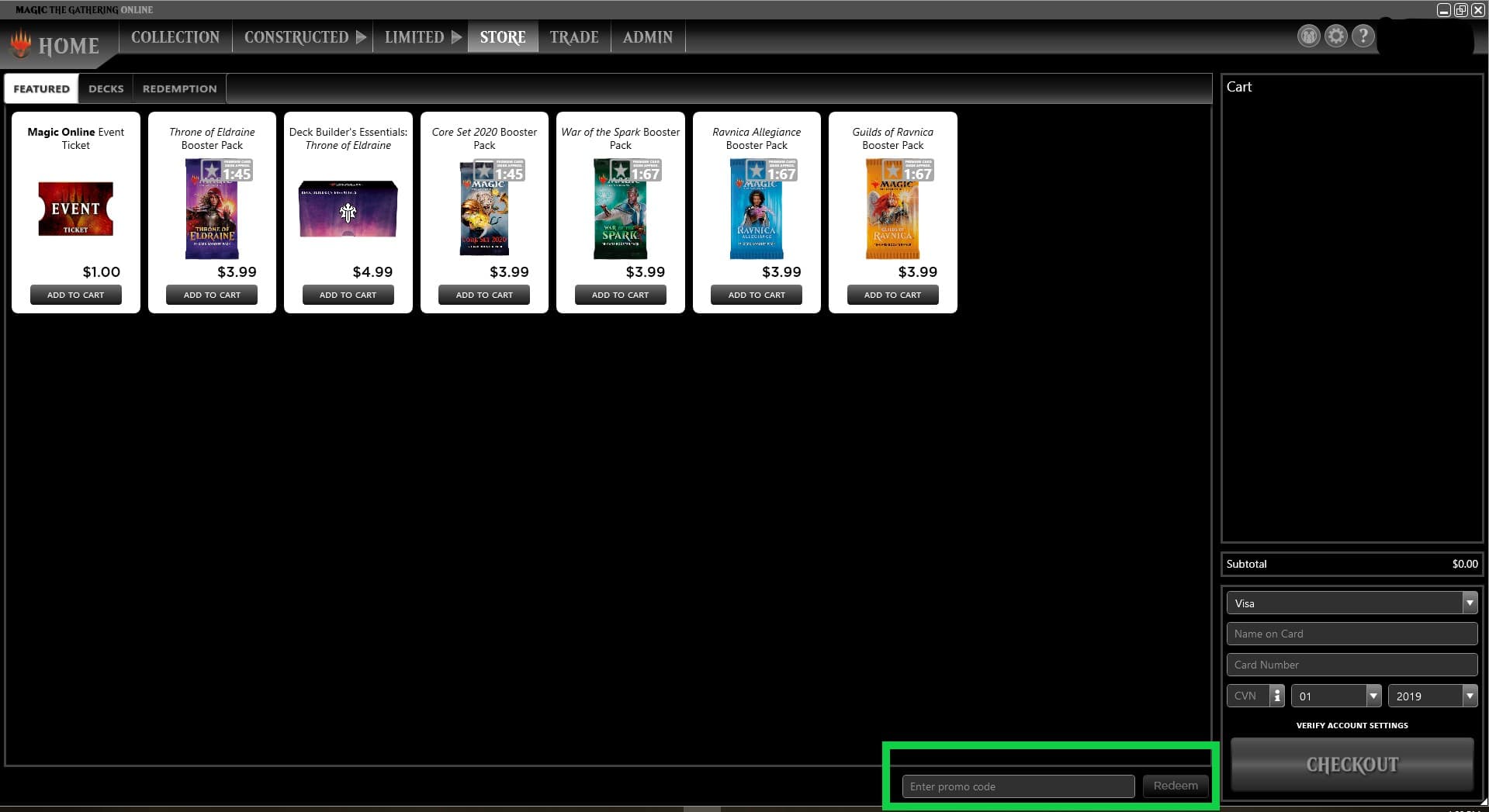The height and width of the screenshot is (812, 1489).
Task: Add Ravnica Allegiance Booster Pack to cart
Action: coord(757,295)
